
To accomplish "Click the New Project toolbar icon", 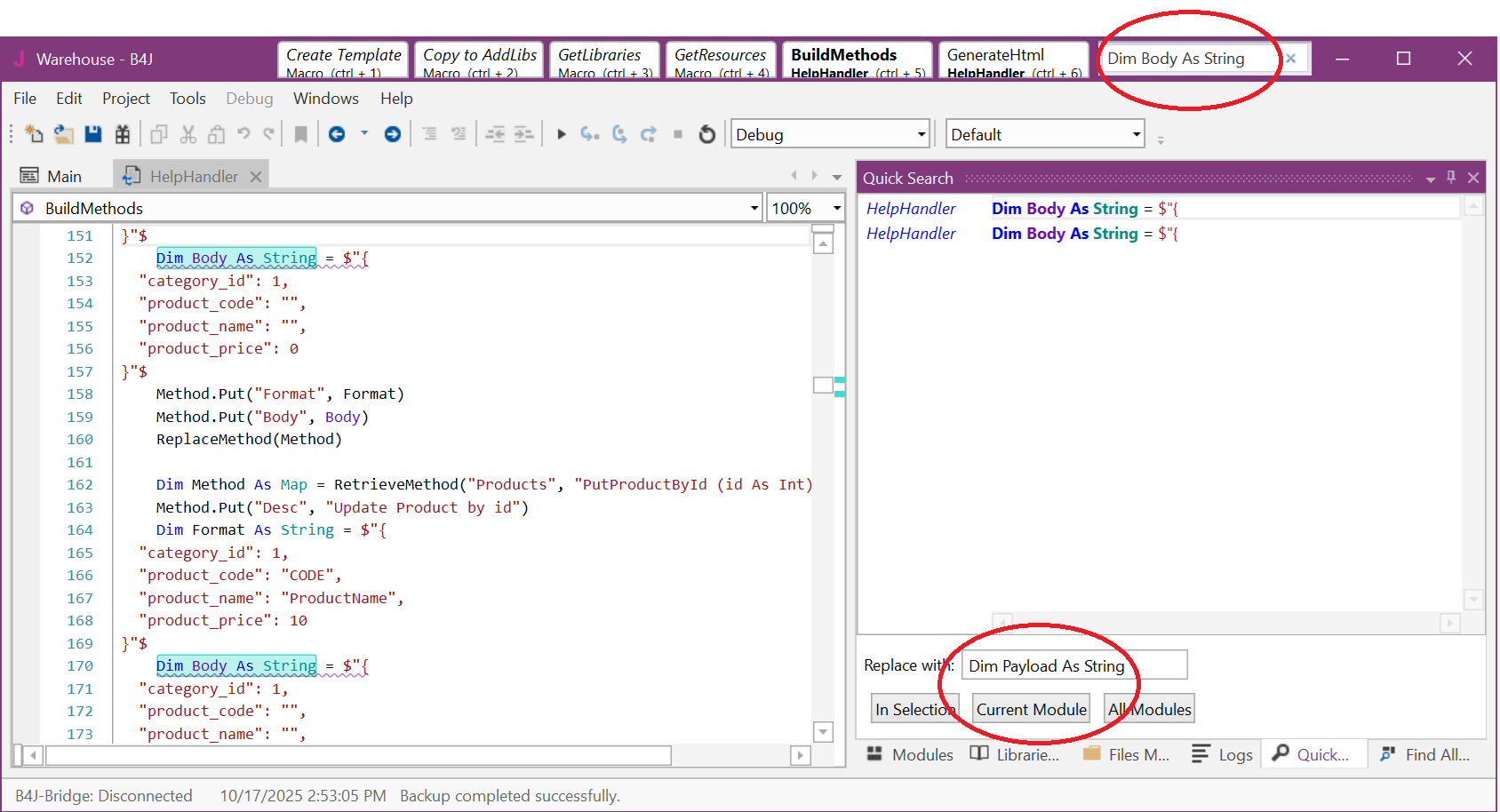I will (x=34, y=134).
